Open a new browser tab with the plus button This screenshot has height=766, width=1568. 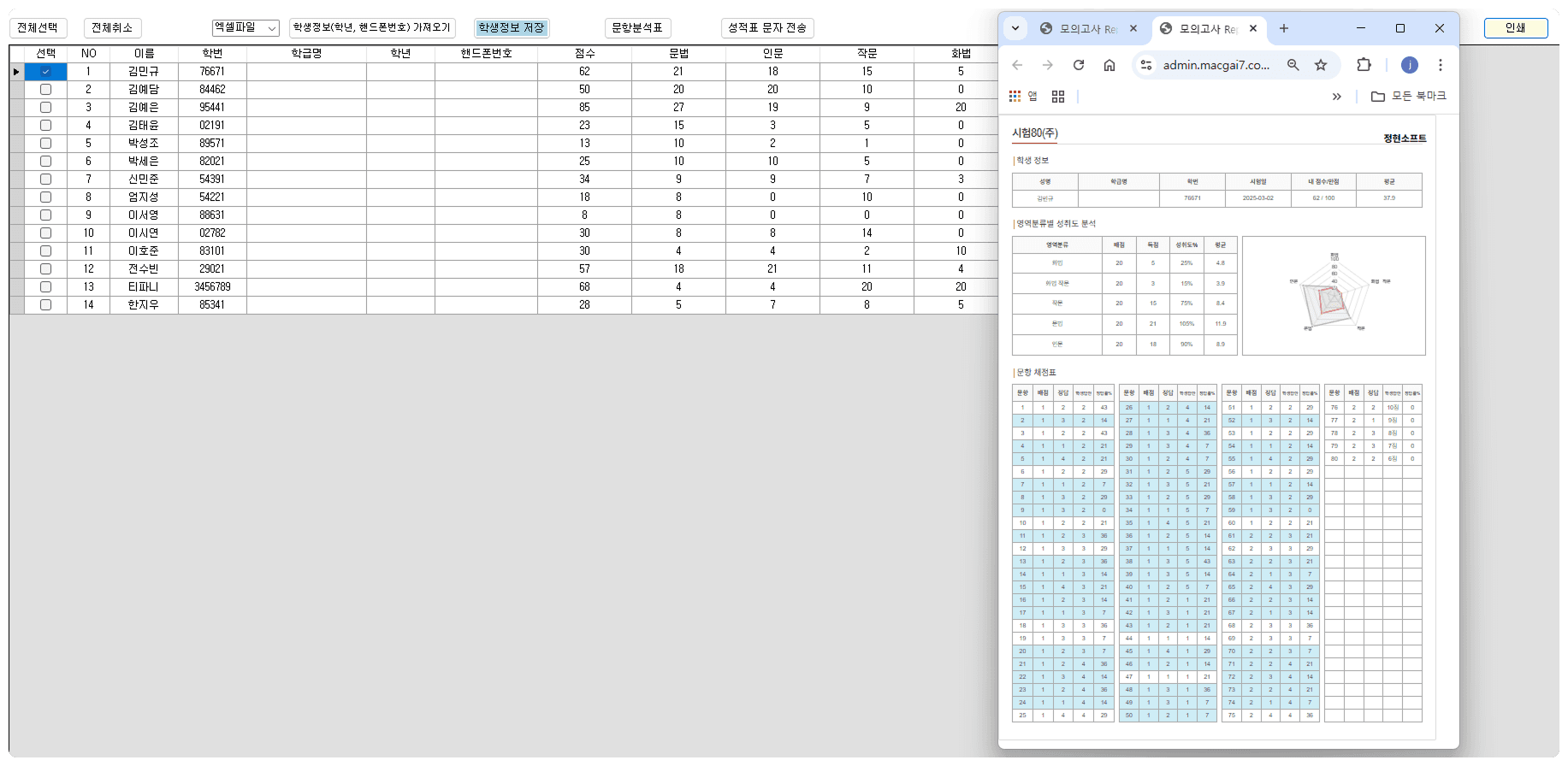(1284, 28)
